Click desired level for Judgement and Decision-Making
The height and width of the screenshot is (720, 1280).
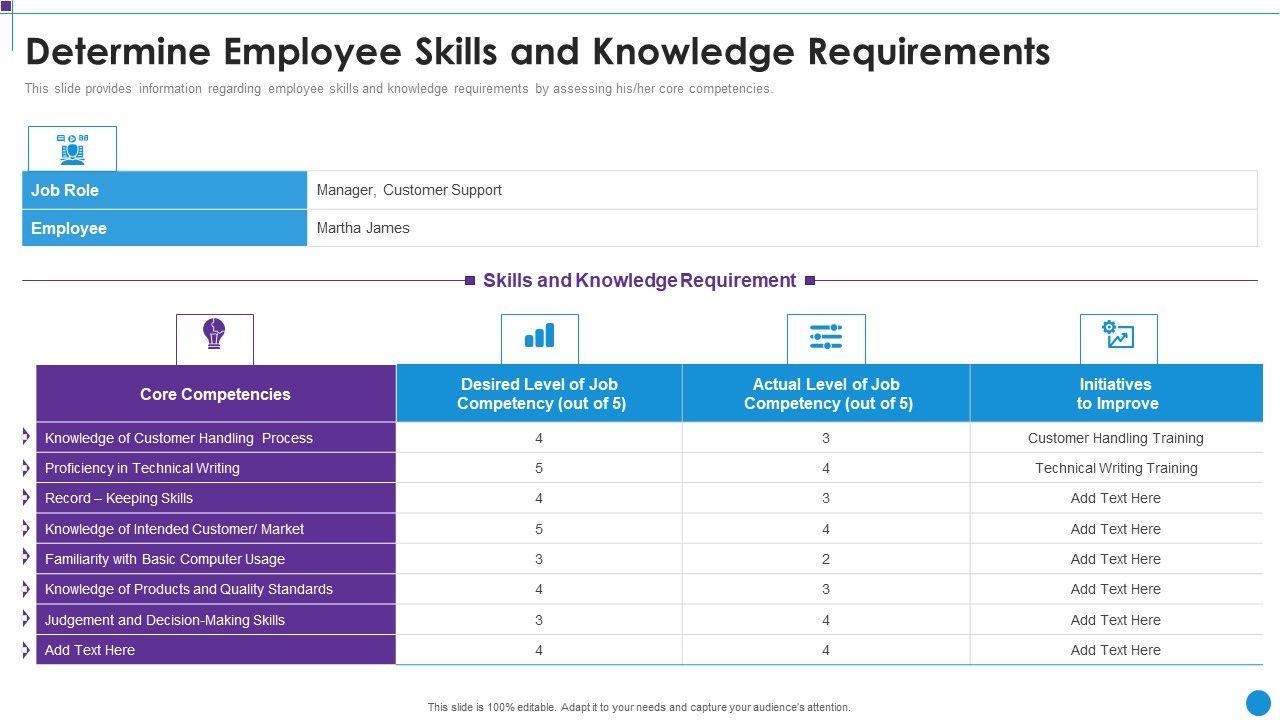tap(539, 620)
